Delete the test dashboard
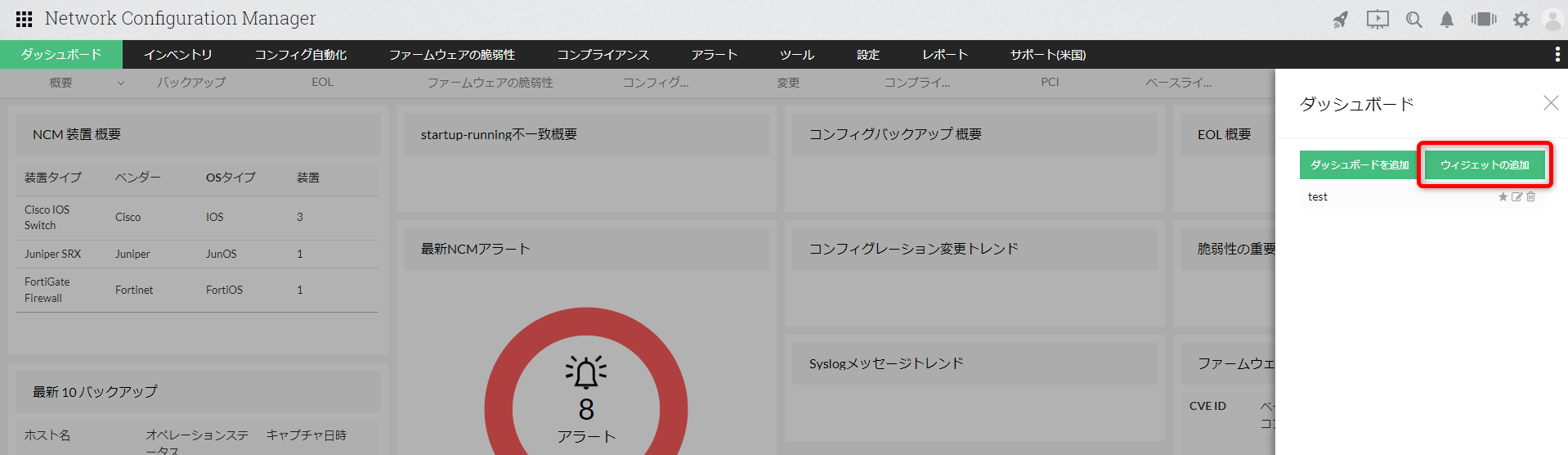Image resolution: width=1568 pixels, height=455 pixels. 1531,196
